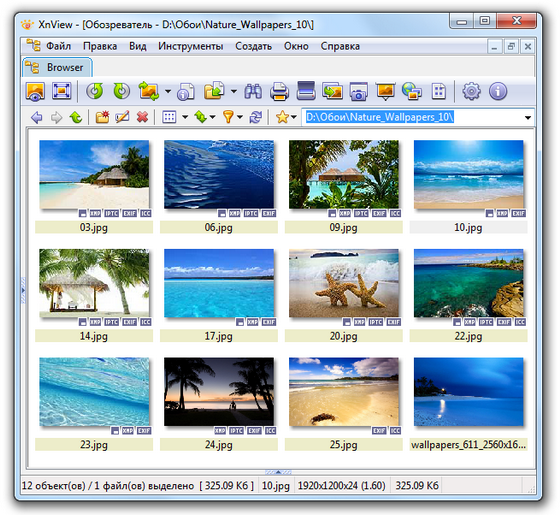Screen dimensions: 560x515
Task: Open the Справка menu
Action: coord(340,46)
